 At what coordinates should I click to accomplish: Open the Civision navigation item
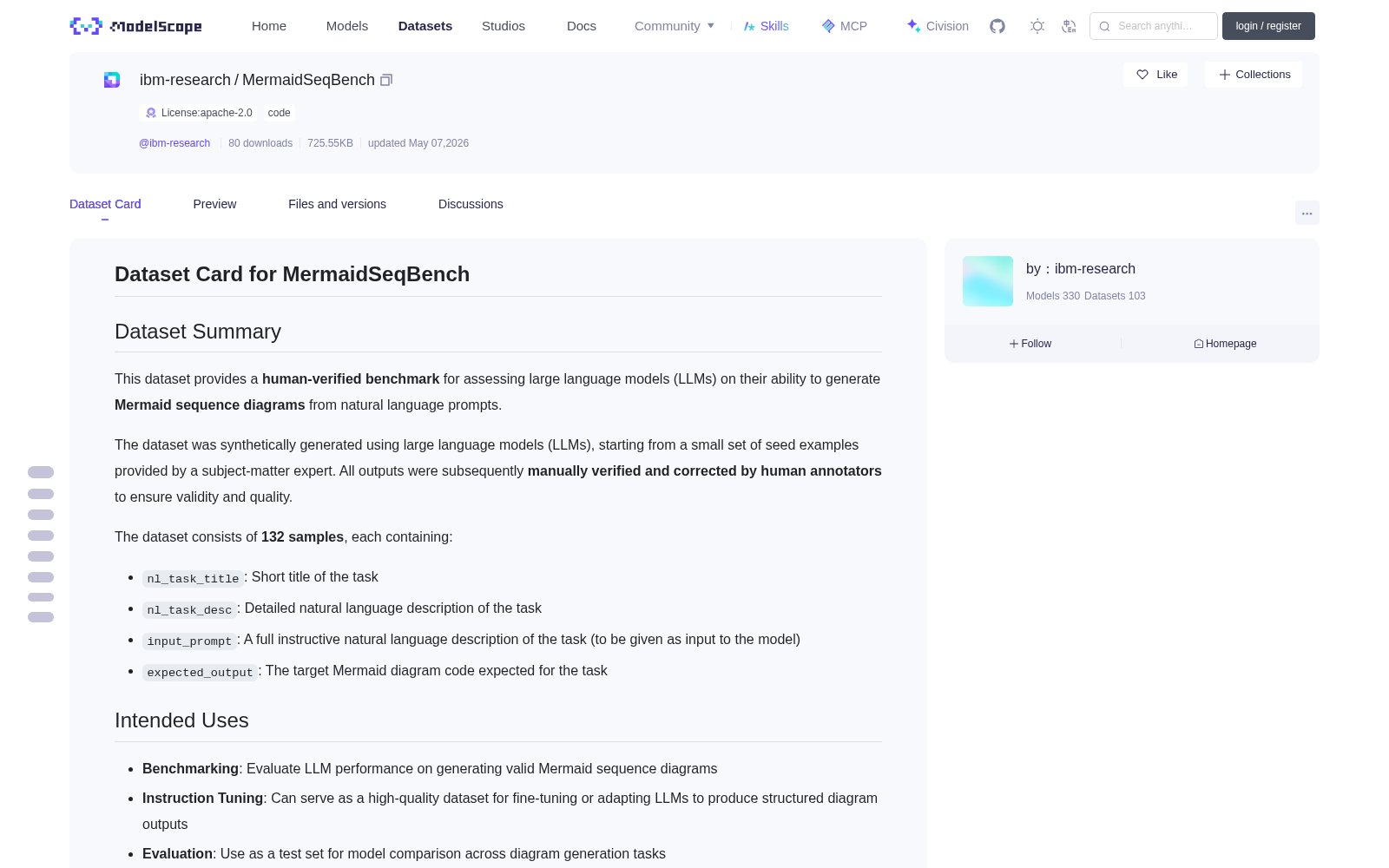point(938,26)
